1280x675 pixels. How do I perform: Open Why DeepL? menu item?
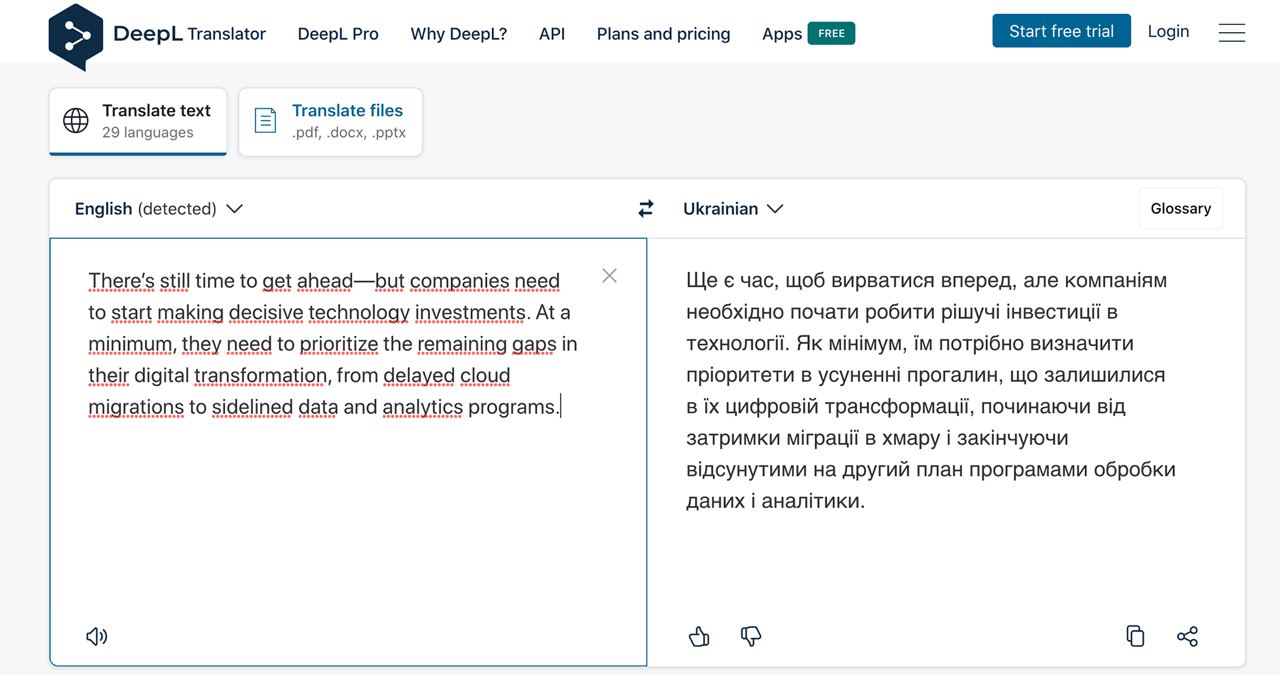pos(458,34)
